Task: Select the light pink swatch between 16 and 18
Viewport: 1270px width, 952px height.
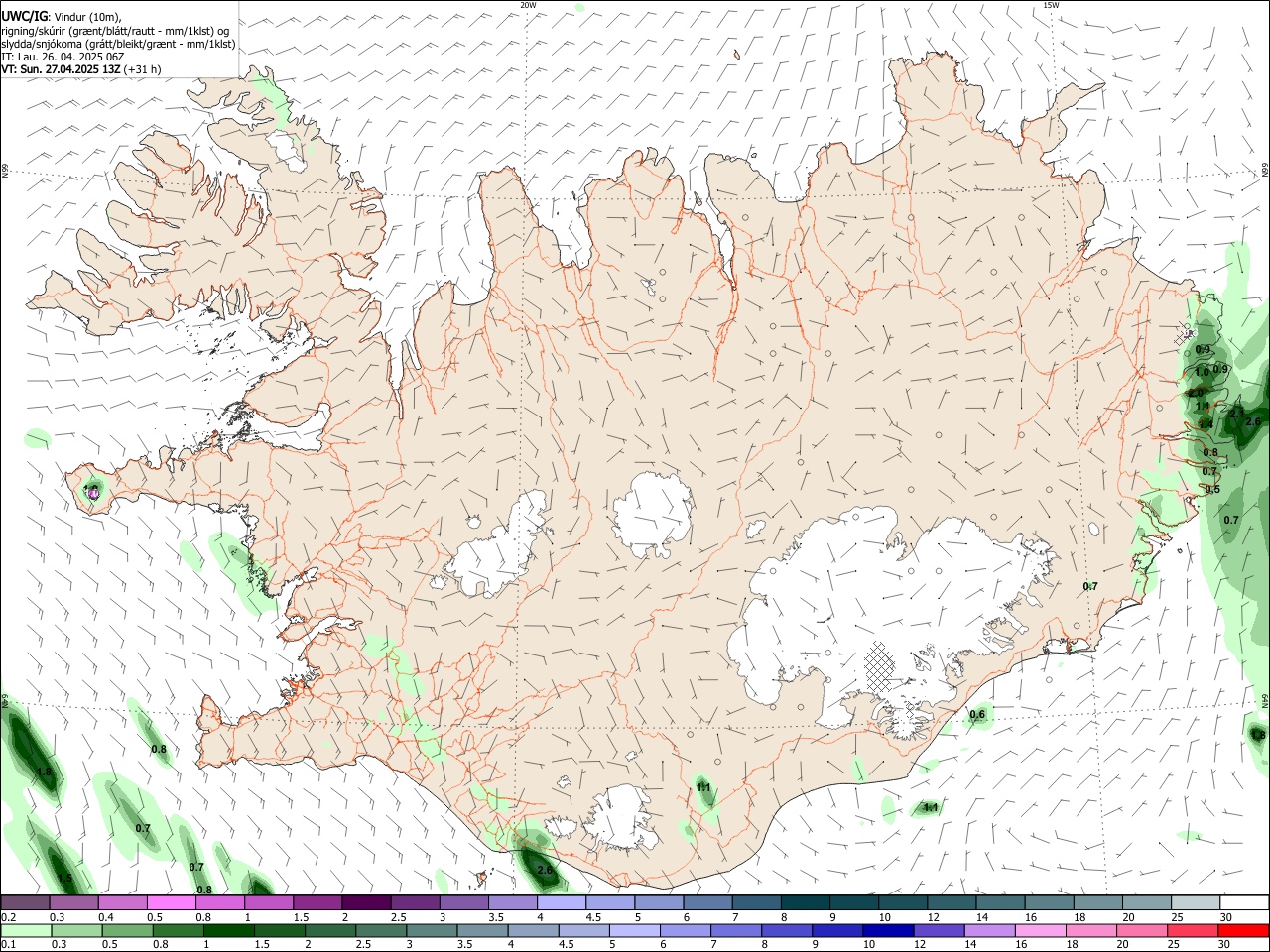Action: point(1039,930)
